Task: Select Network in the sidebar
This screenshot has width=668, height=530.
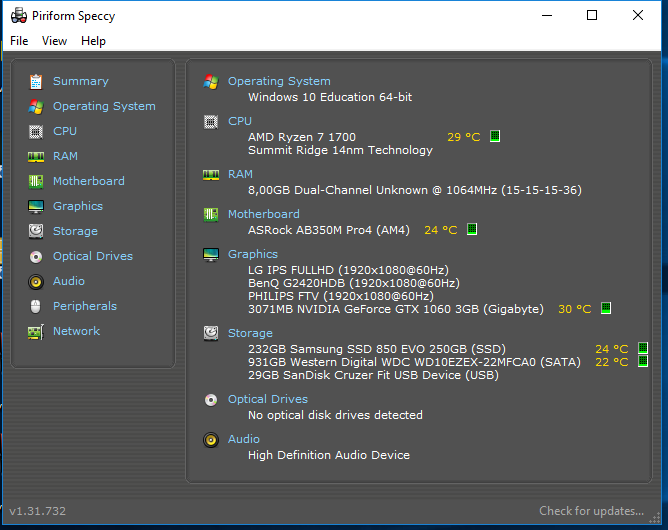Action: (76, 331)
